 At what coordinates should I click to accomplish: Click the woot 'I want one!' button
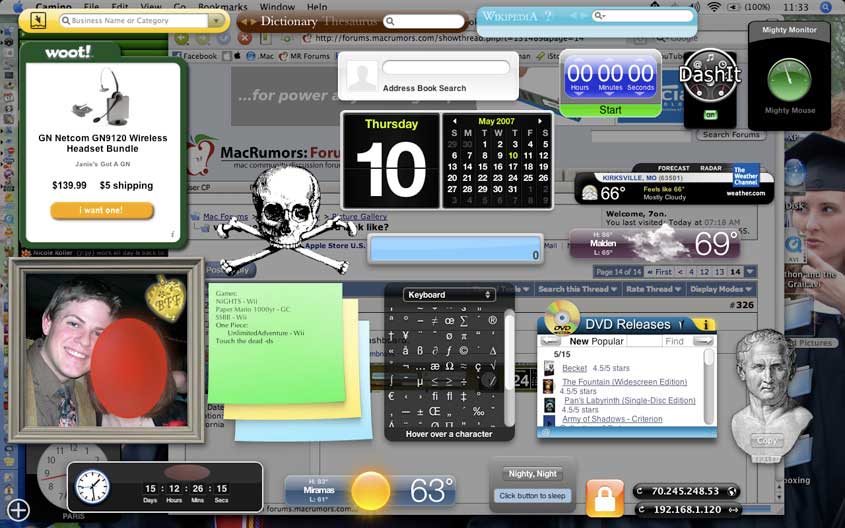(102, 210)
